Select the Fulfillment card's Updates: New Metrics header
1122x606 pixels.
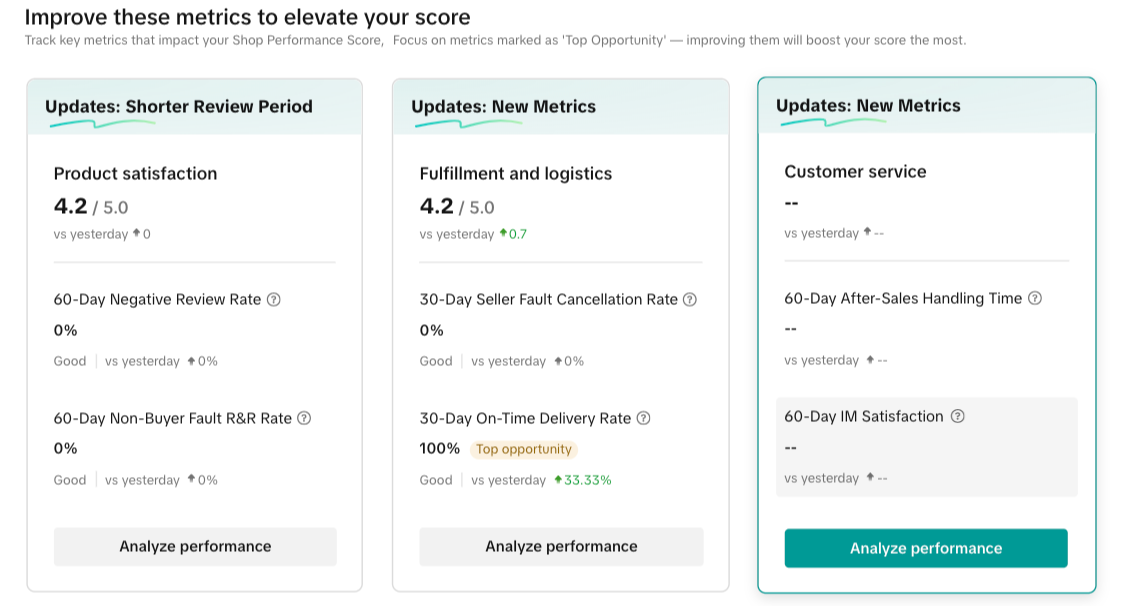click(x=503, y=107)
